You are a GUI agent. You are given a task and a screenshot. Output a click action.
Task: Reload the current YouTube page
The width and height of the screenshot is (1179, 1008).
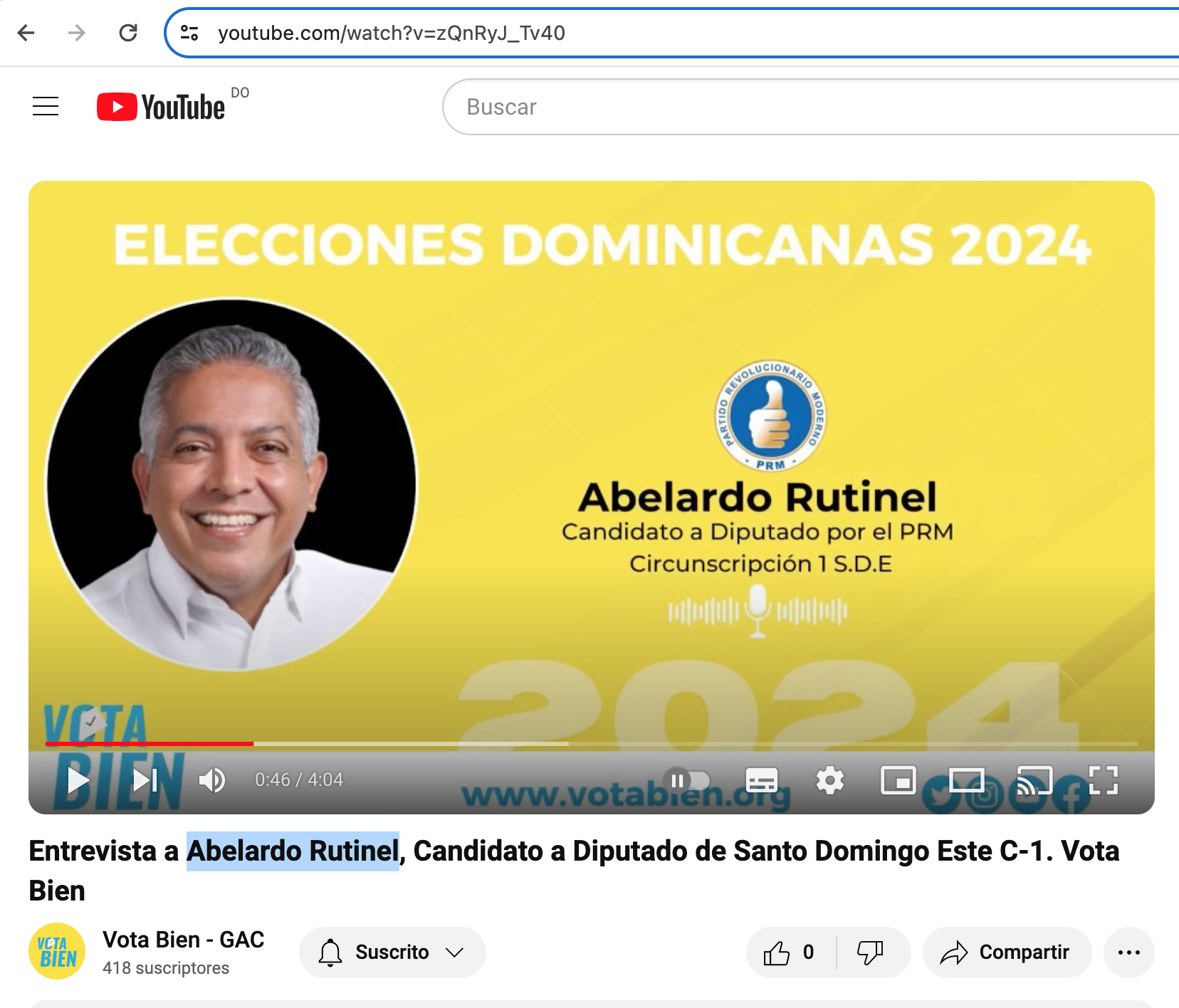(x=128, y=33)
